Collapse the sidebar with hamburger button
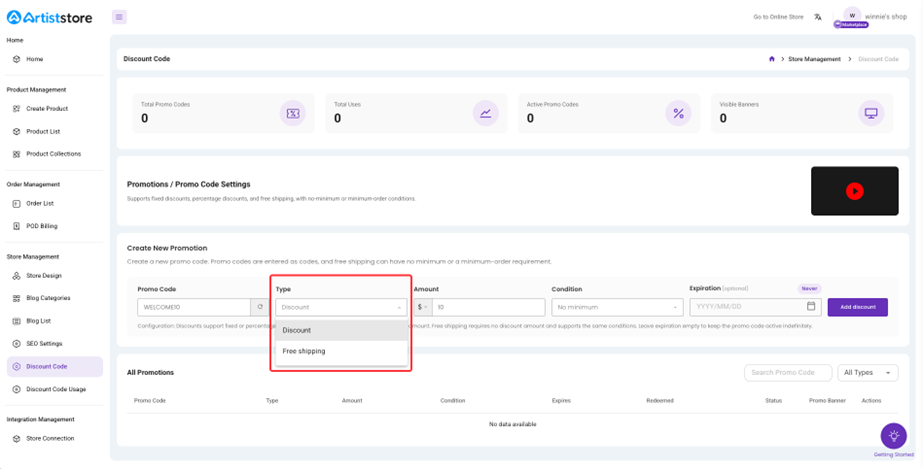This screenshot has width=923, height=469. tap(119, 17)
